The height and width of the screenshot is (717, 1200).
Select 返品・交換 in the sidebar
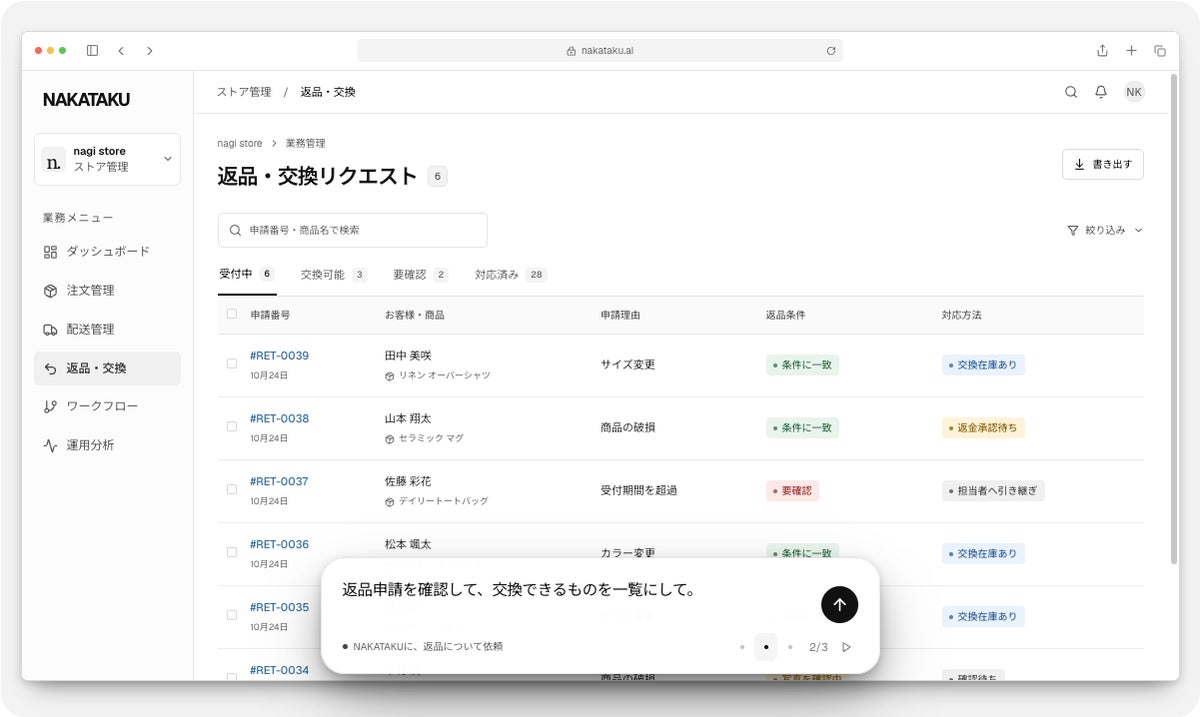click(107, 368)
